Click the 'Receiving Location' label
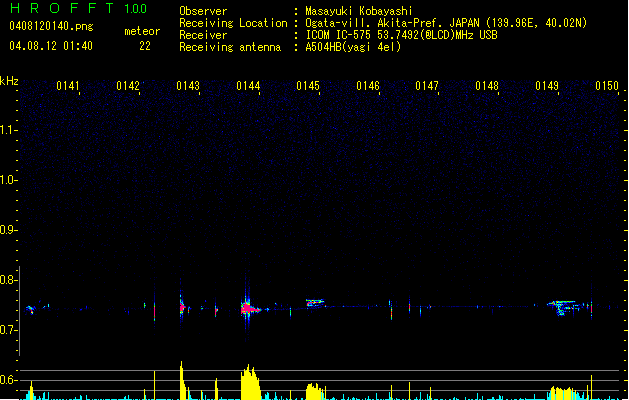Image resolution: width=629 pixels, height=400 pixels. coord(233,23)
